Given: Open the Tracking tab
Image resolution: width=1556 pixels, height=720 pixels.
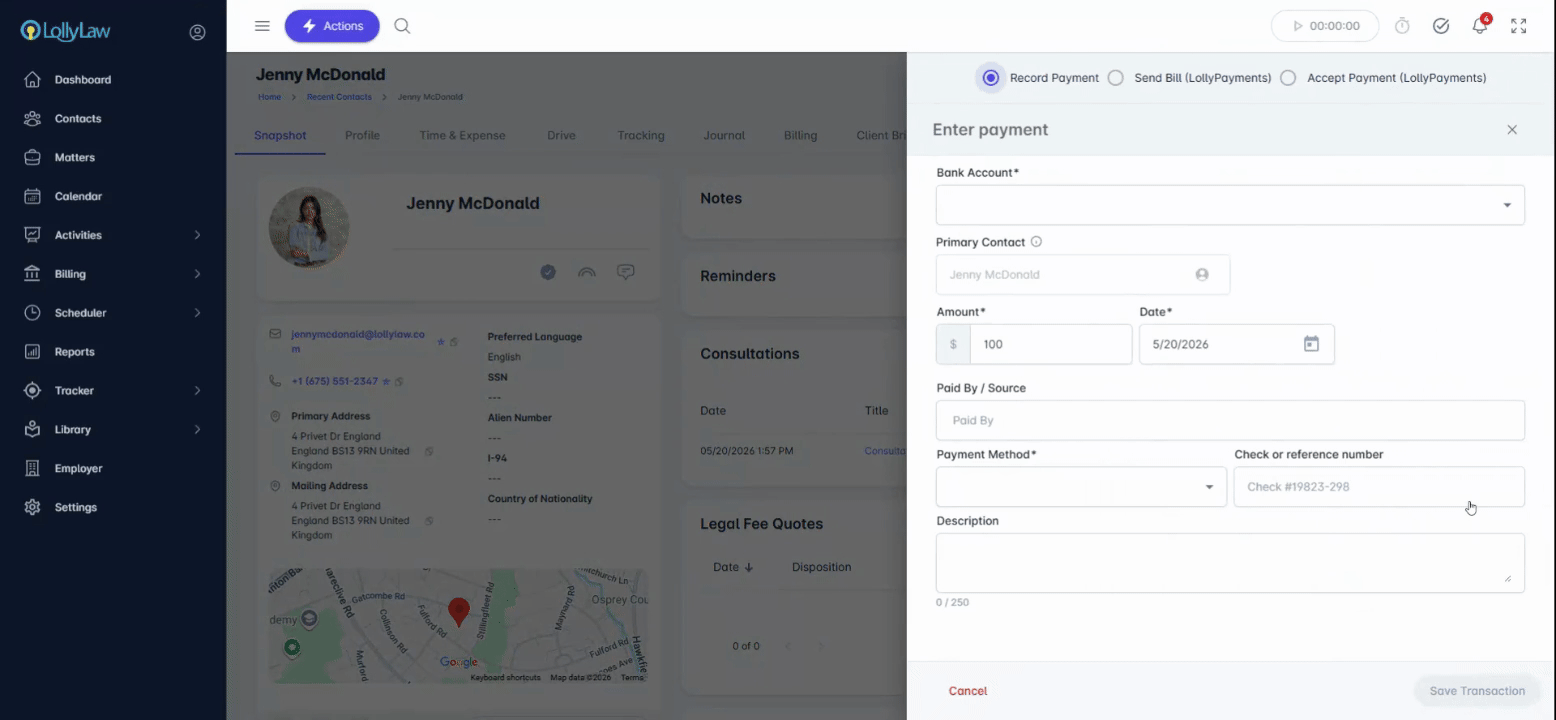Looking at the screenshot, I should [641, 135].
